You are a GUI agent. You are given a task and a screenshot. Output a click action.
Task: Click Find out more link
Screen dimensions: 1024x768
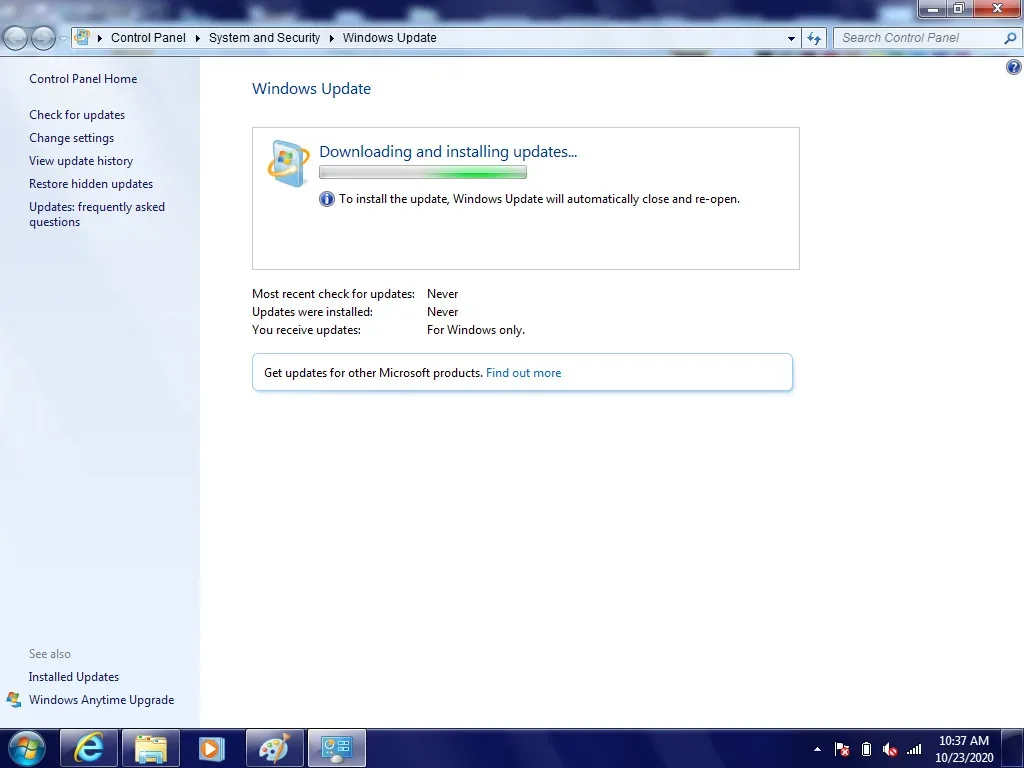coord(523,373)
